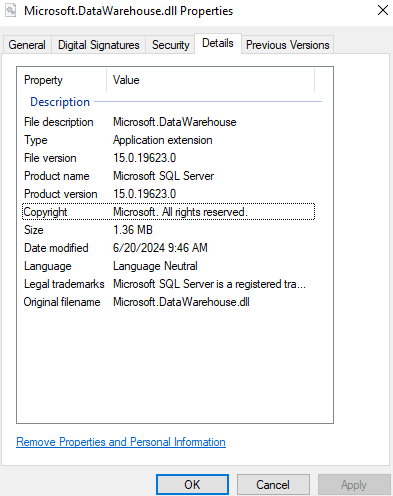Select the Legal trademarks row

pyautogui.click(x=169, y=284)
